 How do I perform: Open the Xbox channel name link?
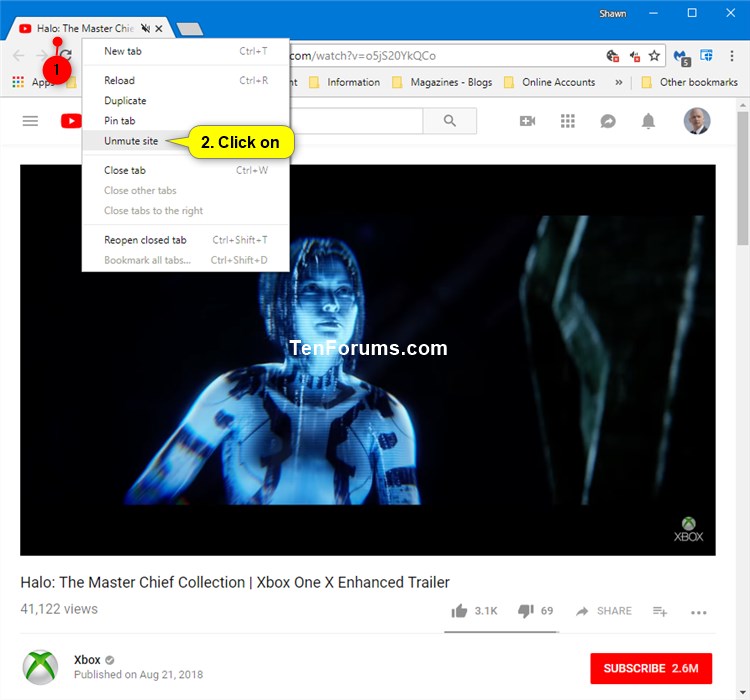(87, 660)
